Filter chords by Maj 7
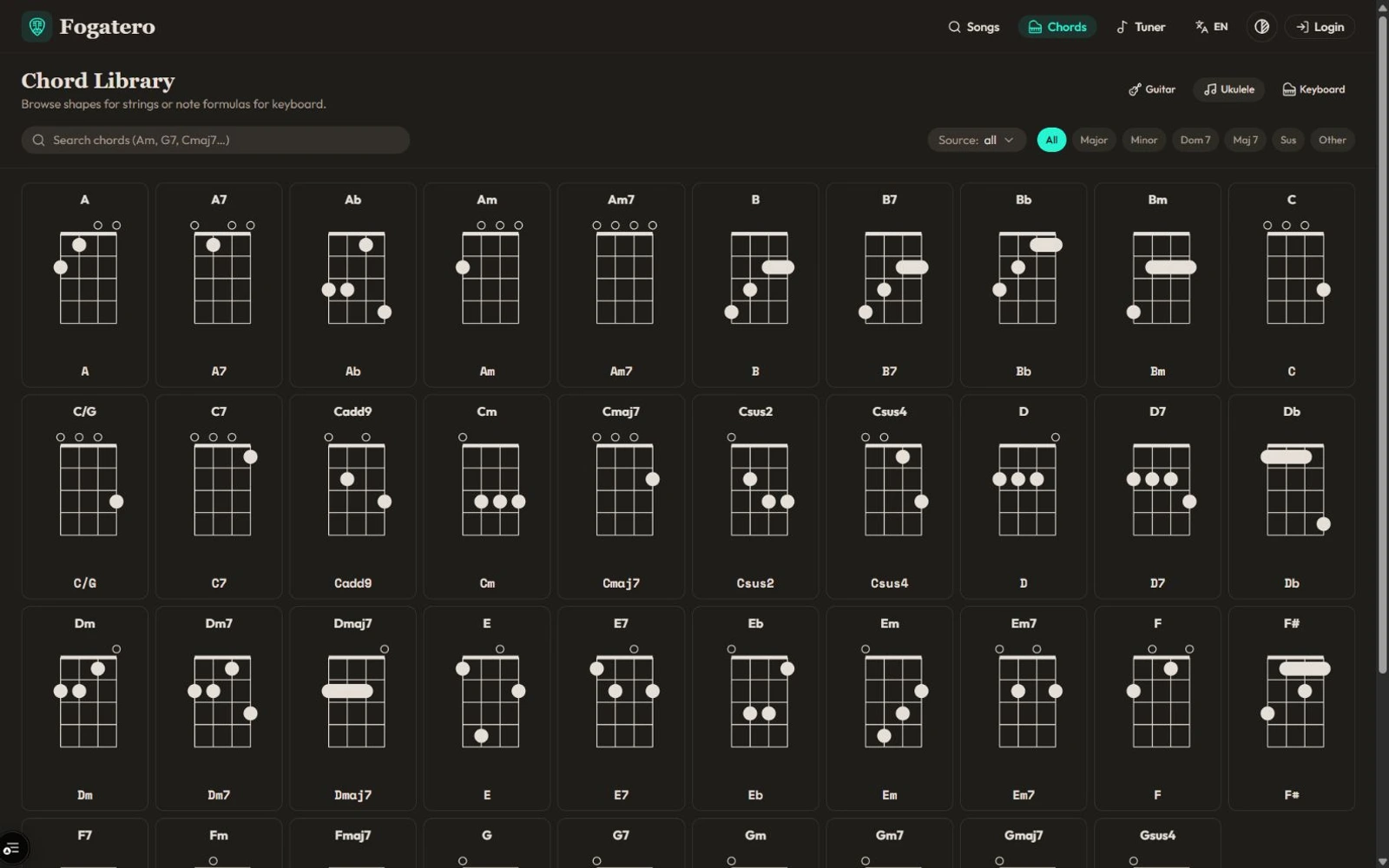This screenshot has width=1389, height=868. 1245,140
